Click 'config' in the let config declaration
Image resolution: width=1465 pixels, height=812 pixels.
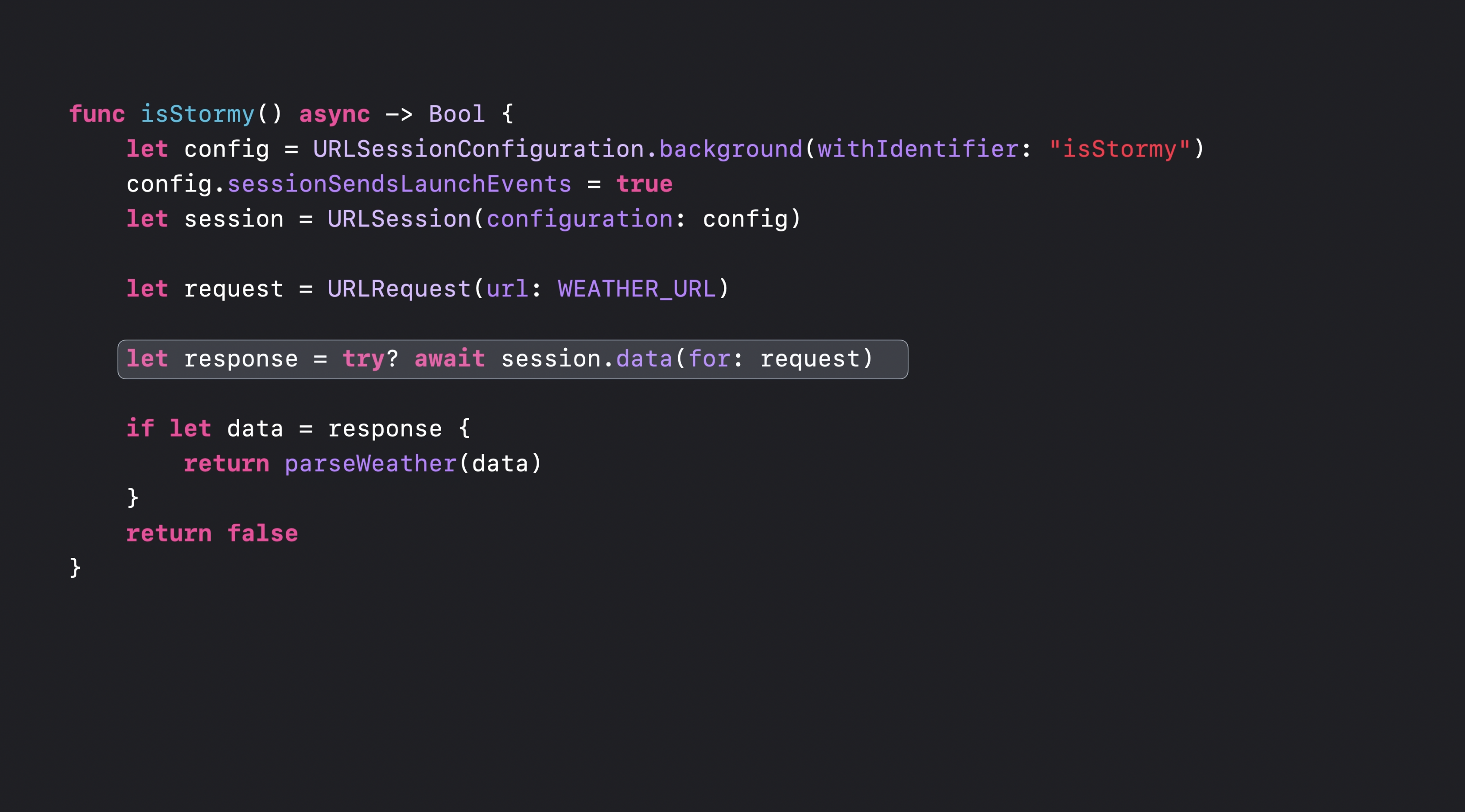pos(226,150)
